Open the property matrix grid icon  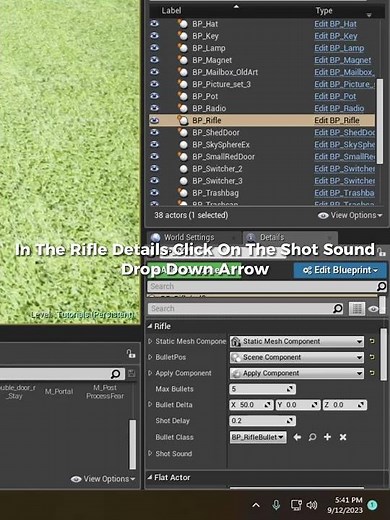[x=357, y=309]
